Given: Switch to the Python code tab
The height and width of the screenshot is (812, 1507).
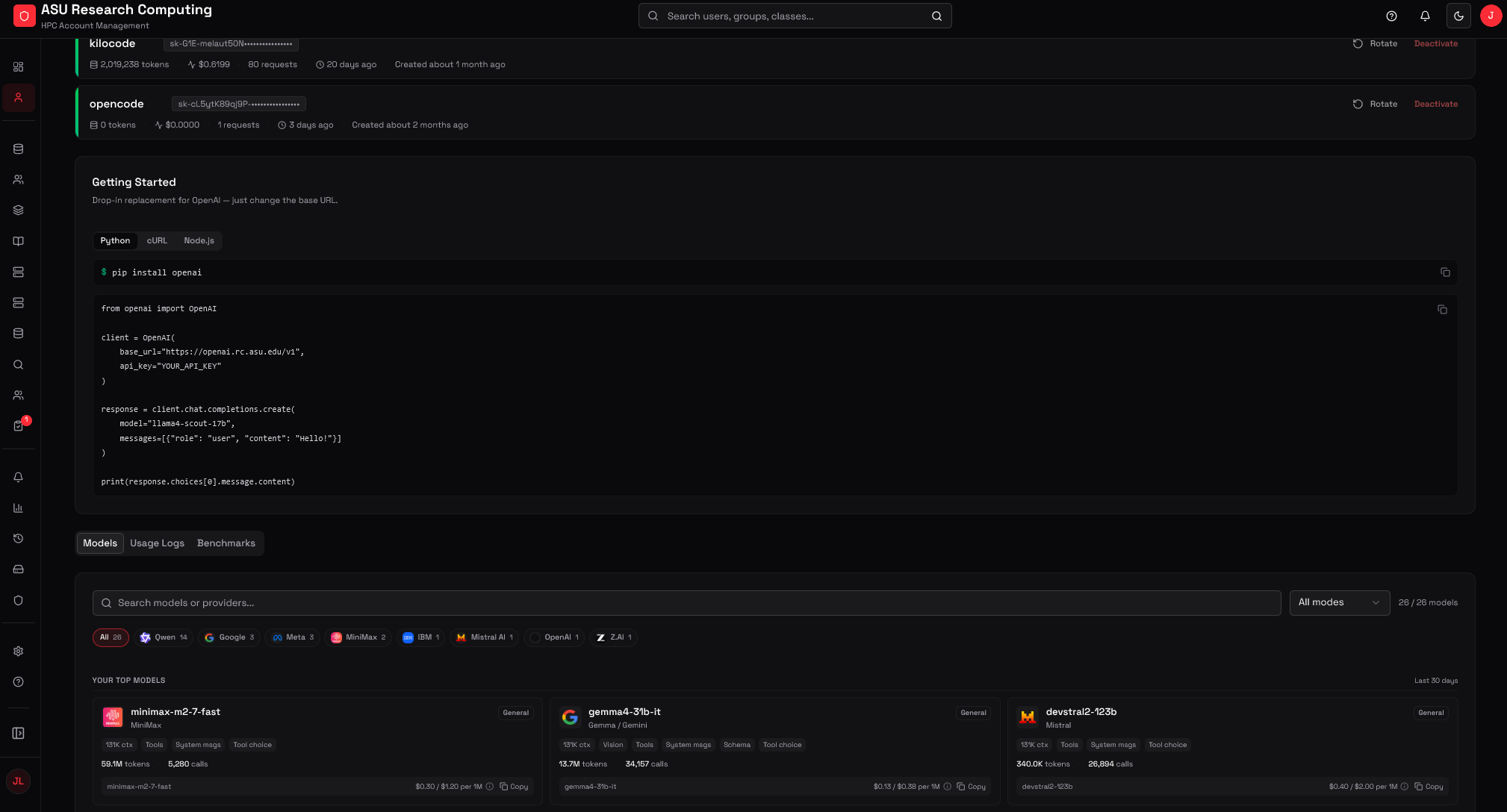Looking at the screenshot, I should pos(115,240).
